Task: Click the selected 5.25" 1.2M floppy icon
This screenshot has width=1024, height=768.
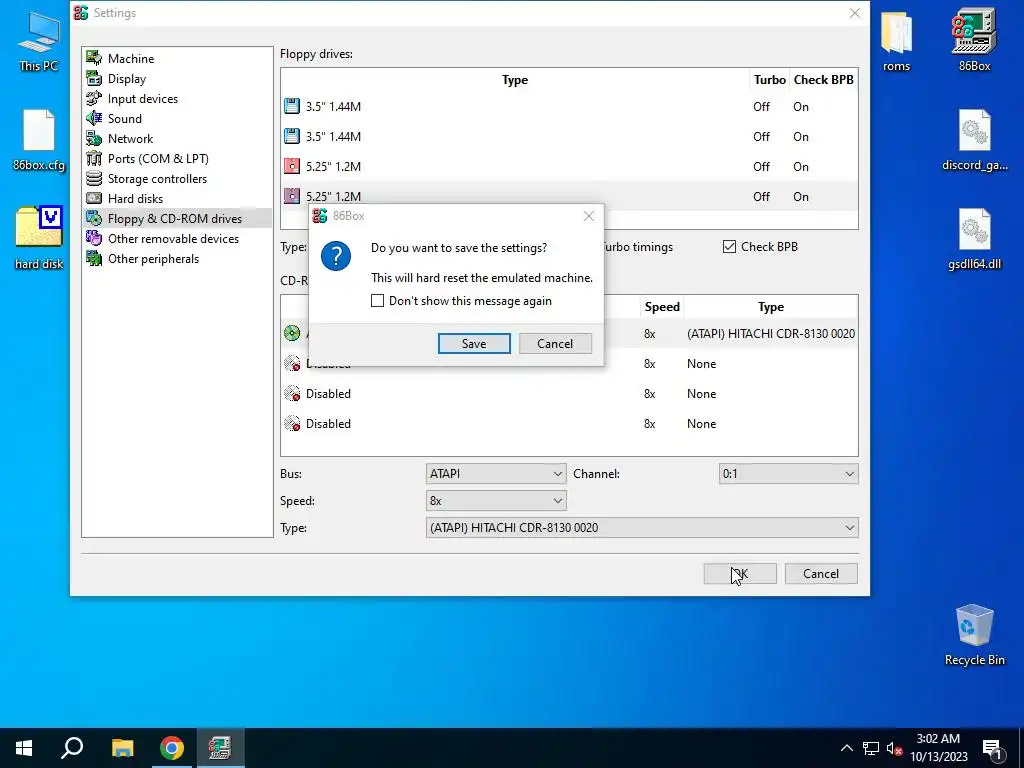Action: [292, 195]
